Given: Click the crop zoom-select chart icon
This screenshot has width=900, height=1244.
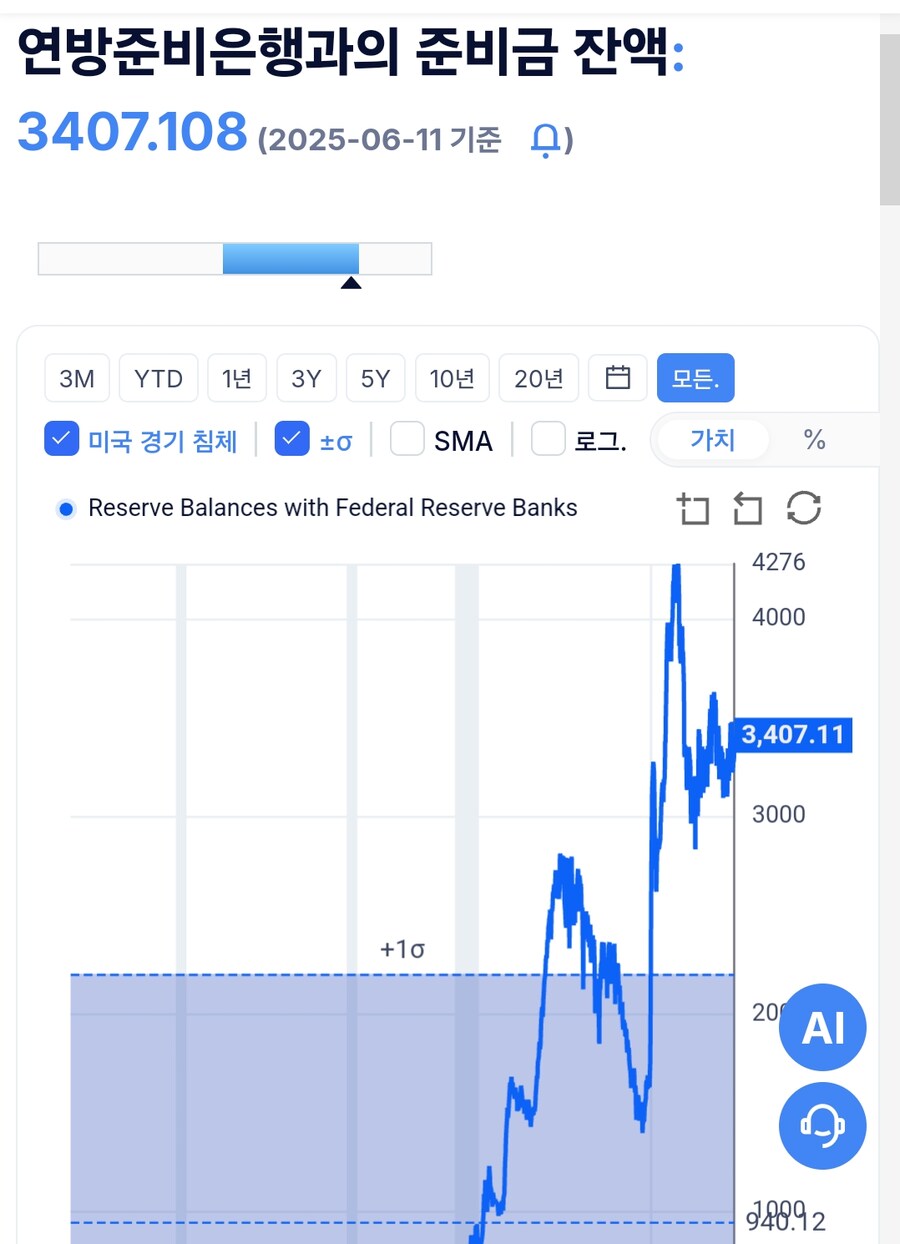Looking at the screenshot, I should point(692,508).
